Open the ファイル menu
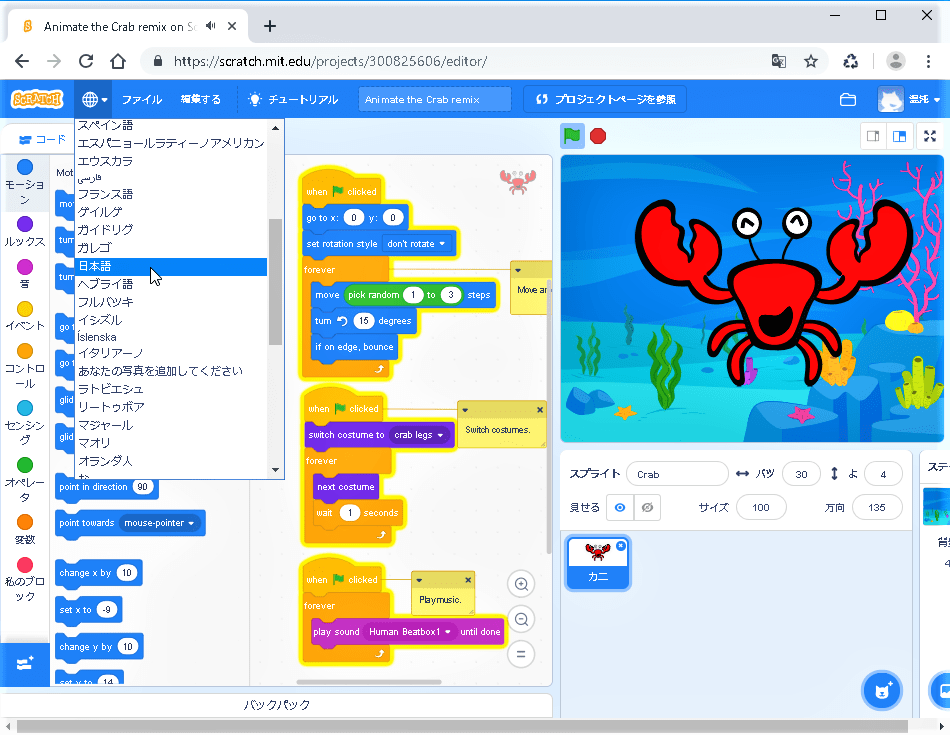The width and height of the screenshot is (950, 735). click(142, 99)
